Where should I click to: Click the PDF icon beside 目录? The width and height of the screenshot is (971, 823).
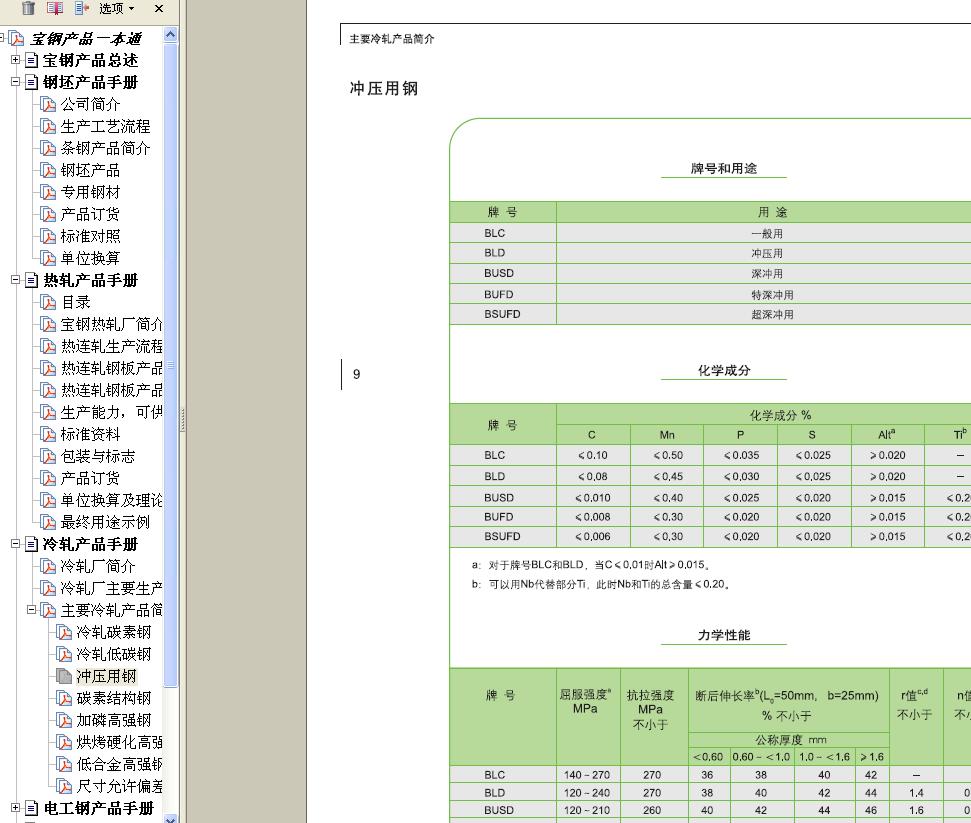[48, 302]
